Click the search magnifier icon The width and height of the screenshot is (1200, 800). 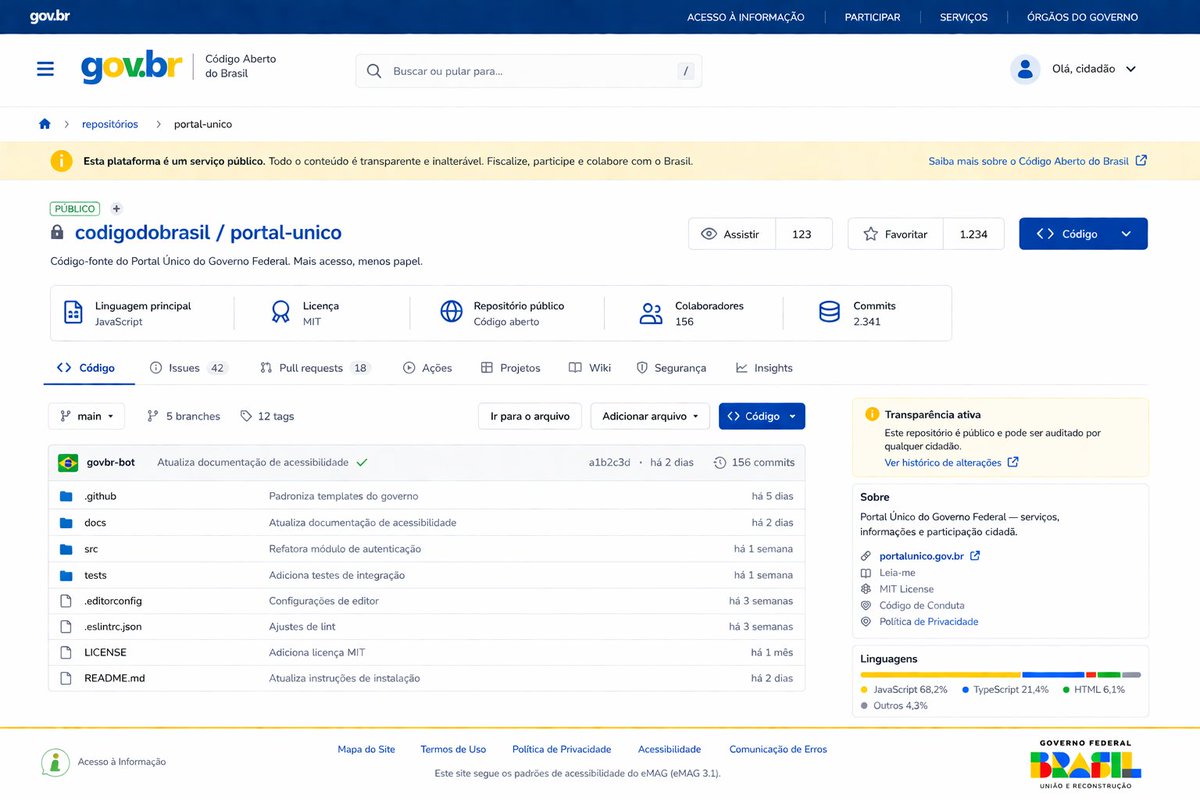point(374,71)
